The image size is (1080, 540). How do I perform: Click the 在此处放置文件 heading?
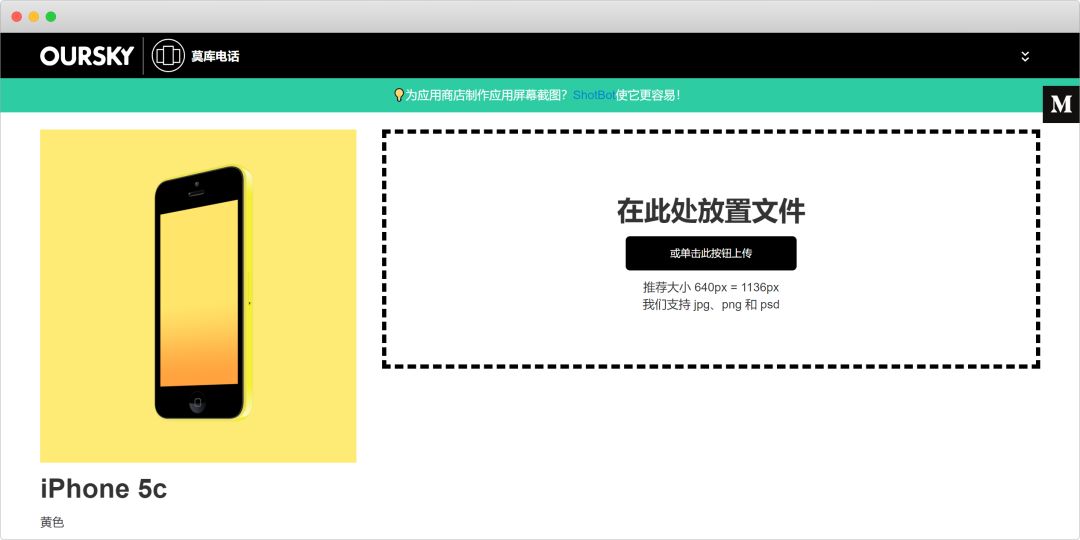coord(710,211)
